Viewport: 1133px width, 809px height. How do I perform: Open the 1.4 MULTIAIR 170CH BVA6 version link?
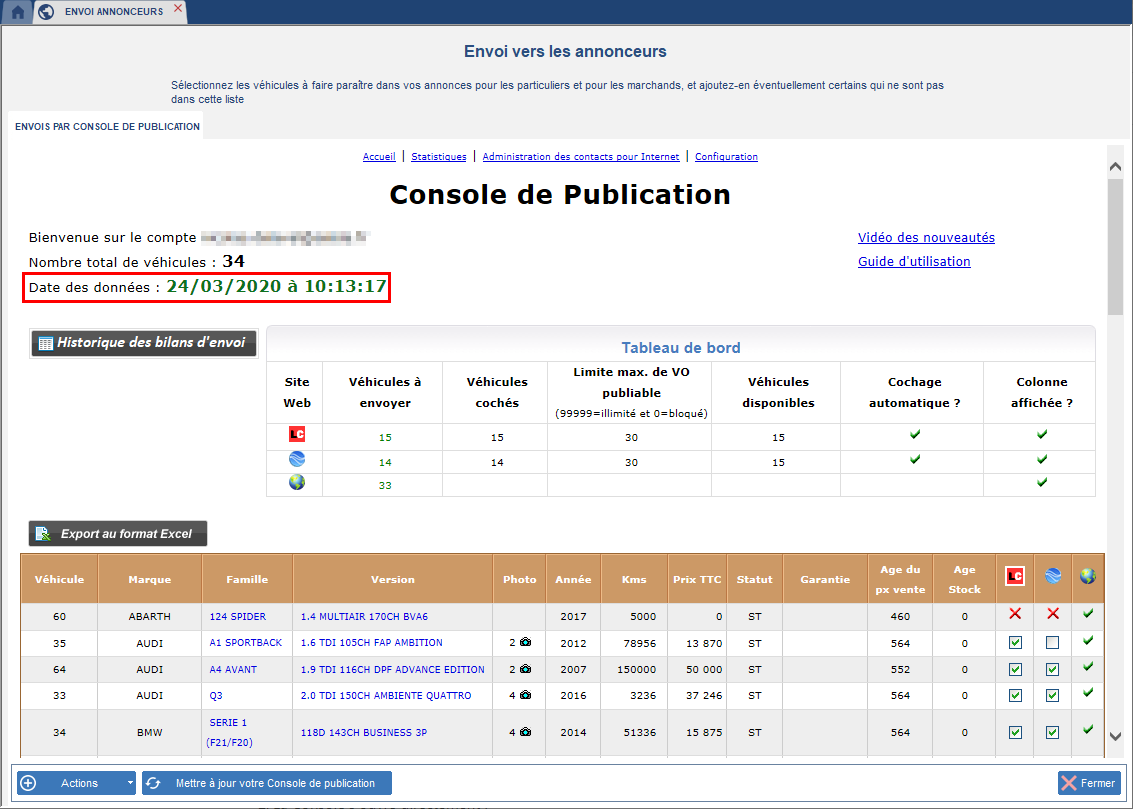[364, 617]
